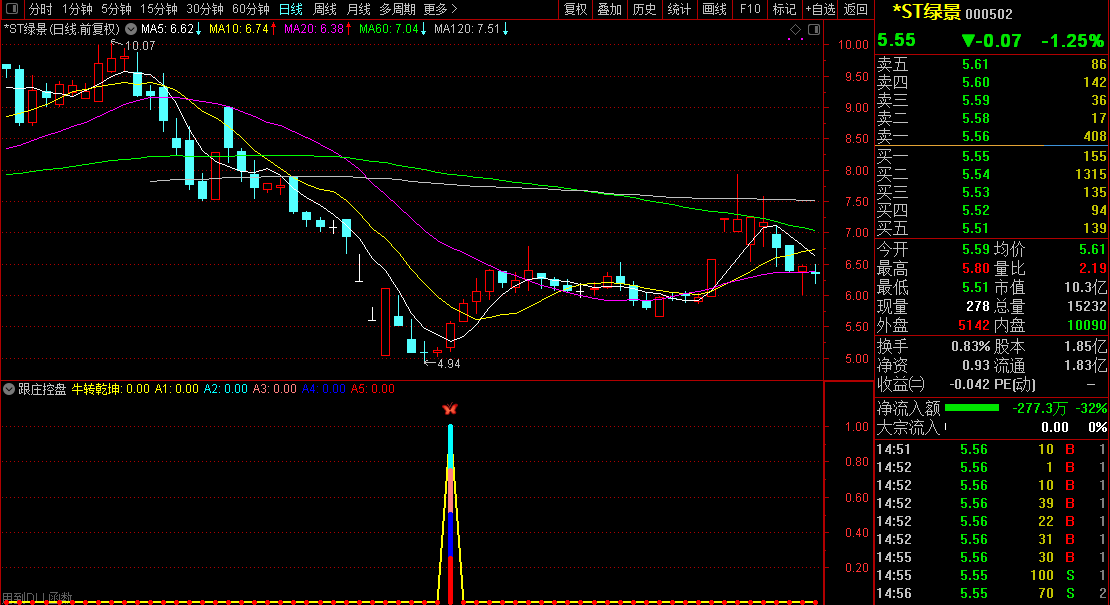Image resolution: width=1110 pixels, height=605 pixels.
Task: Switch to 周线 weekly chart
Action: (325, 9)
